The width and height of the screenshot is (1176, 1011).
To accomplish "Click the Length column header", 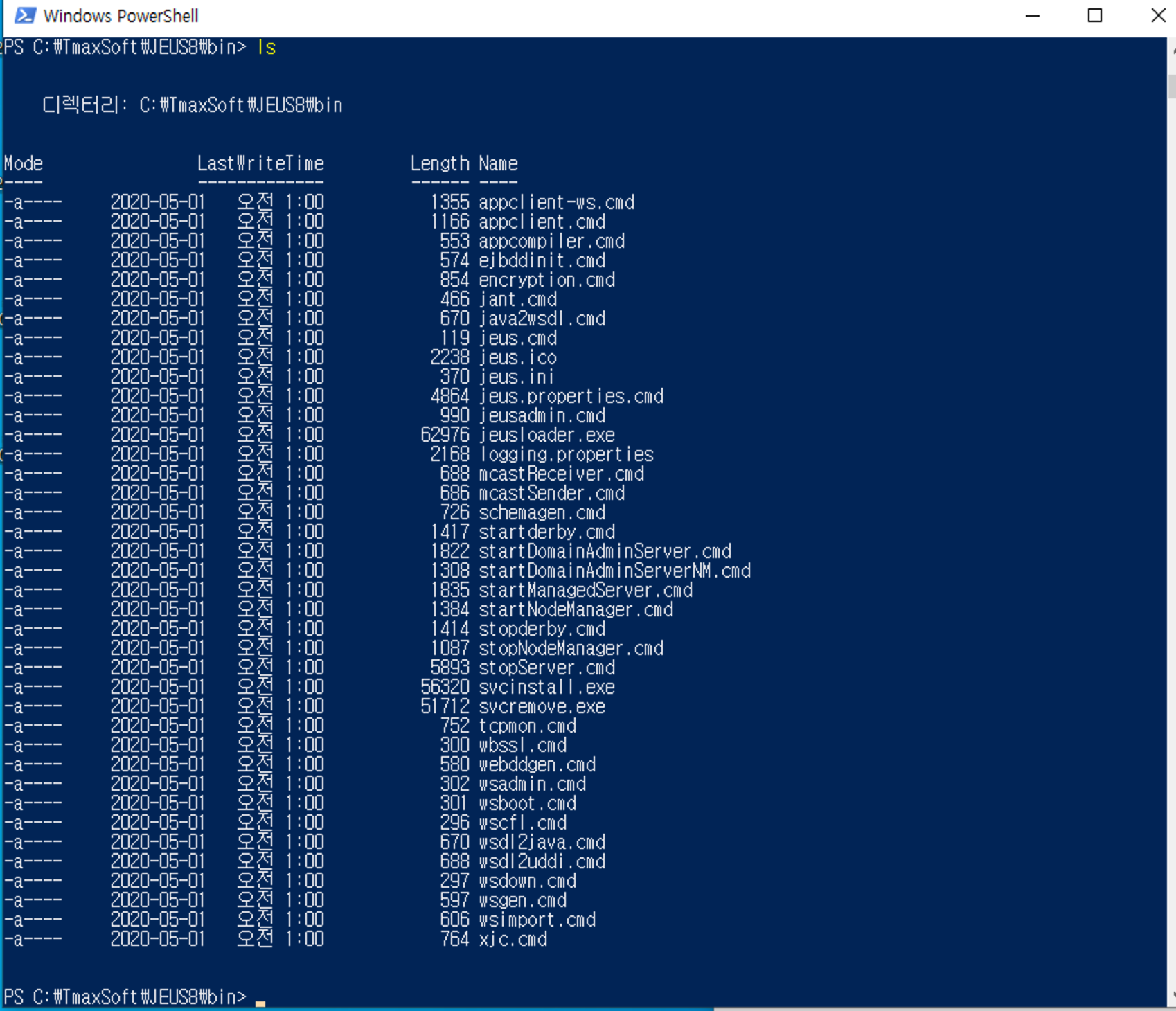I will 440,163.
